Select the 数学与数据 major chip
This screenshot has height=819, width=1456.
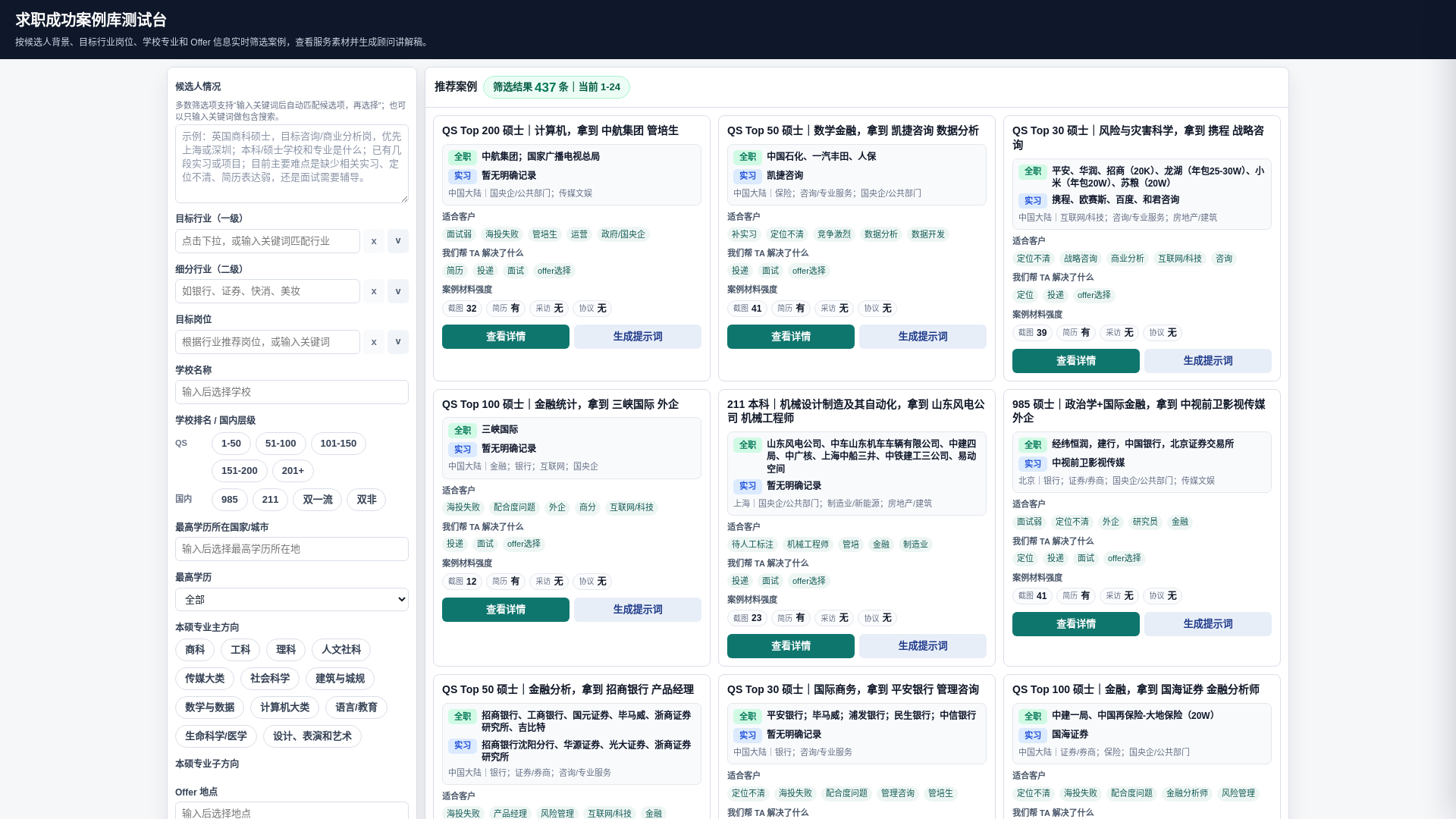(209, 708)
